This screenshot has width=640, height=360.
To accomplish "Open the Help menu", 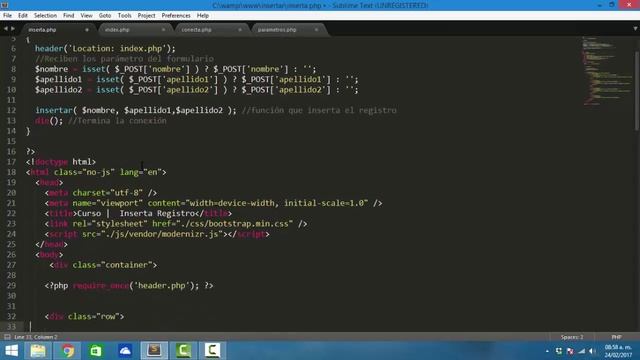I will click(x=202, y=16).
